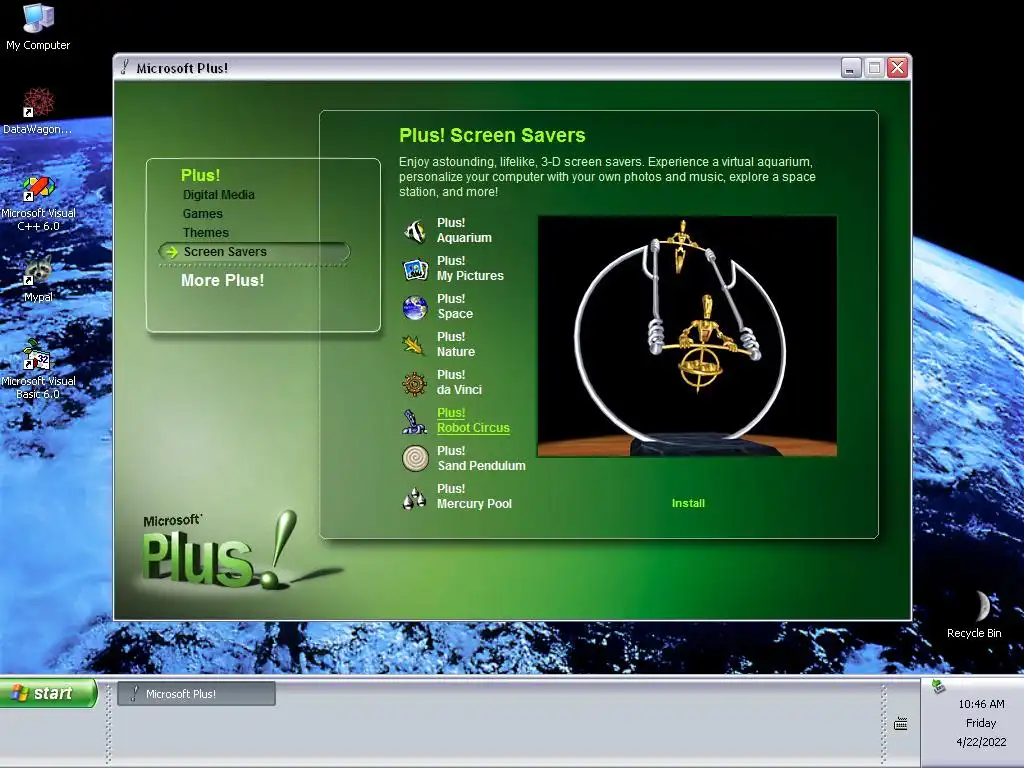Minimize the Microsoft Plus! window

pos(851,68)
